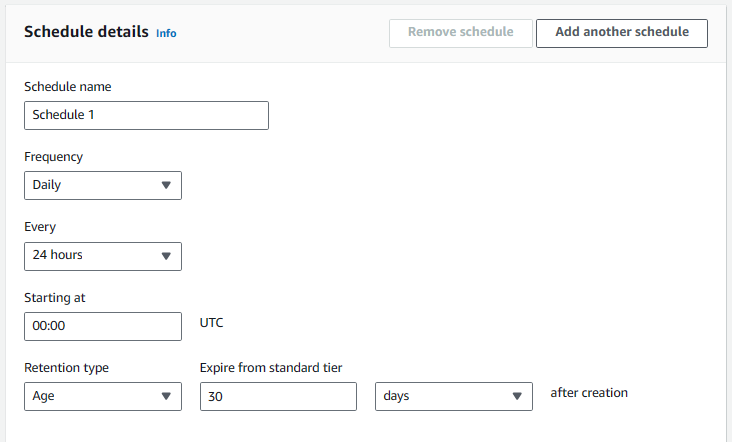This screenshot has height=442, width=732.
Task: Expand the Every dropdown showing 24 hours
Action: tap(103, 256)
